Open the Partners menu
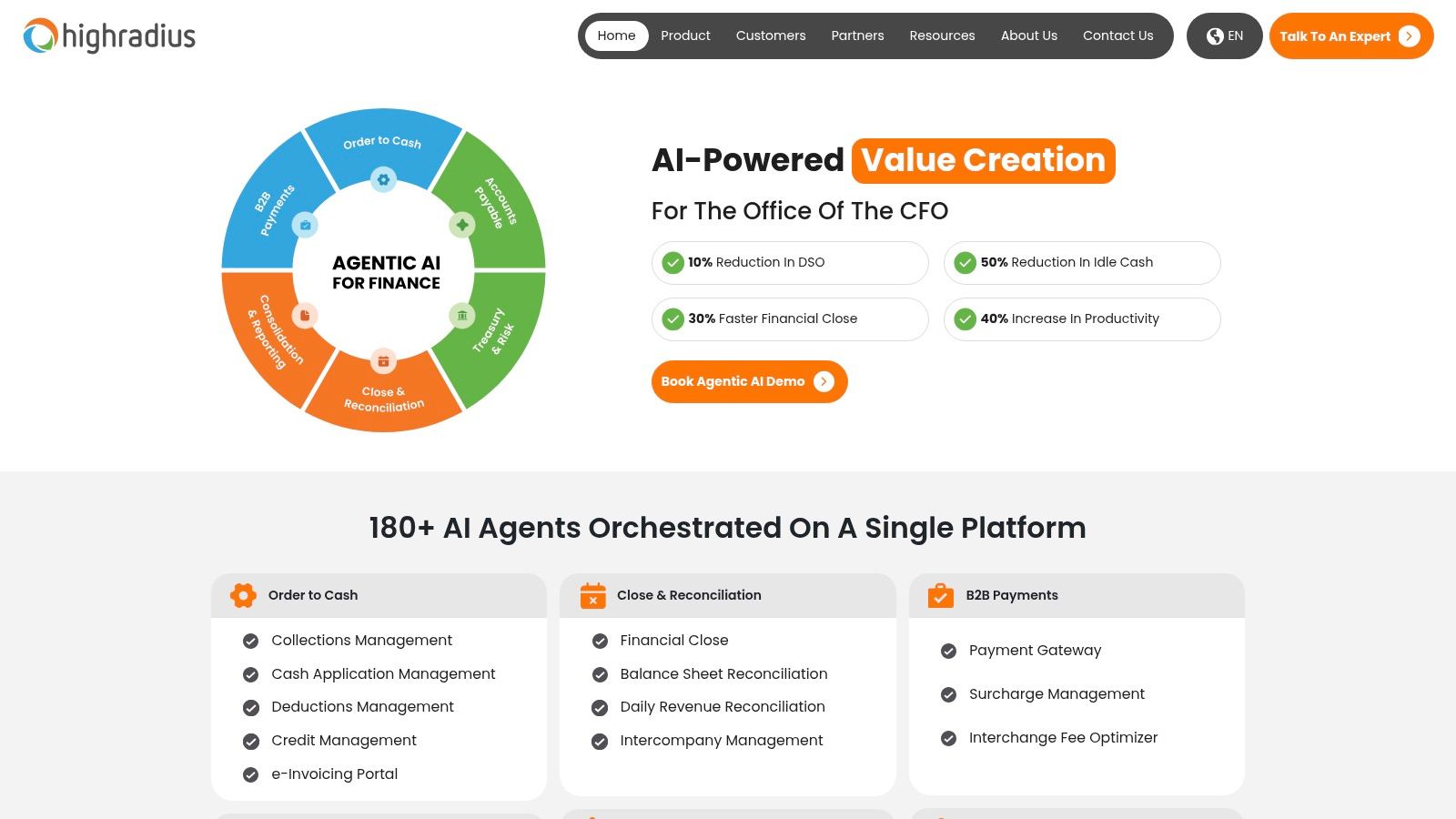 point(857,35)
